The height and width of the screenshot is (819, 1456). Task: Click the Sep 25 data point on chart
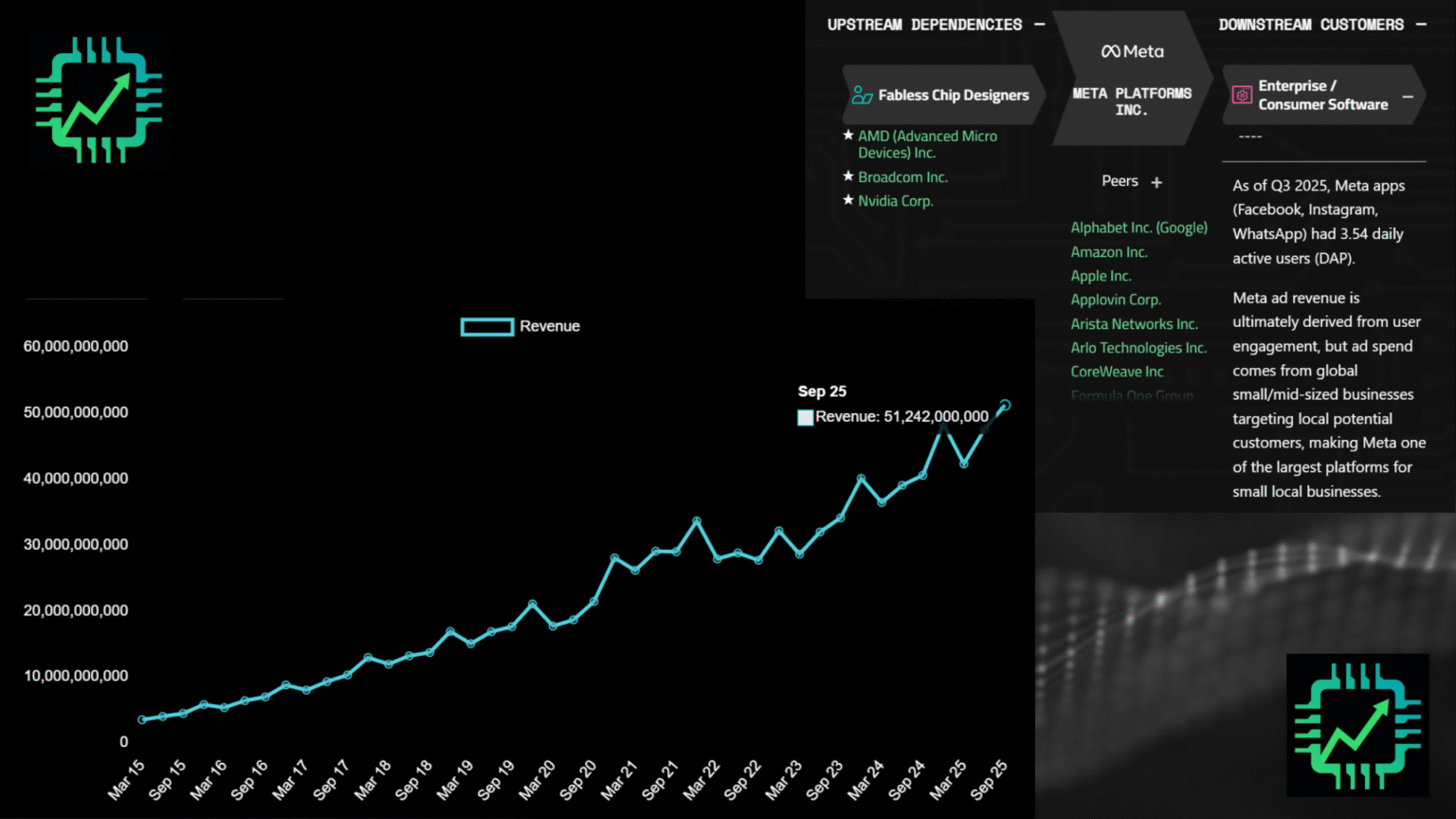tap(1005, 406)
